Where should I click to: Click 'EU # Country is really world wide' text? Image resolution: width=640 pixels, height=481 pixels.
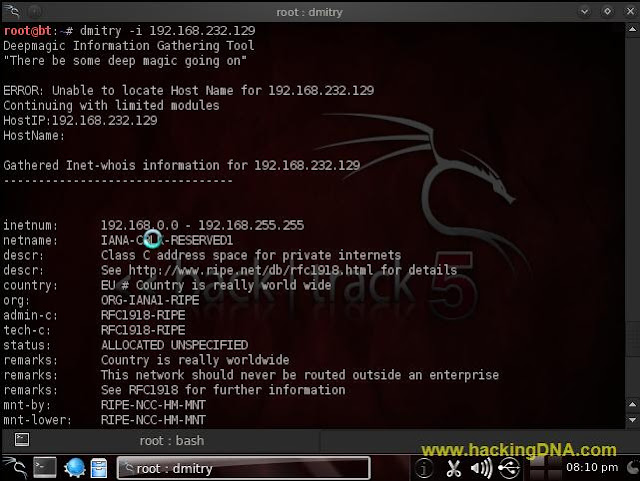pos(216,285)
